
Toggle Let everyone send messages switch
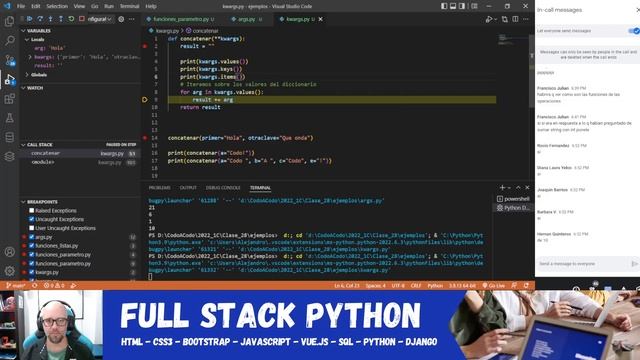pos(634,31)
